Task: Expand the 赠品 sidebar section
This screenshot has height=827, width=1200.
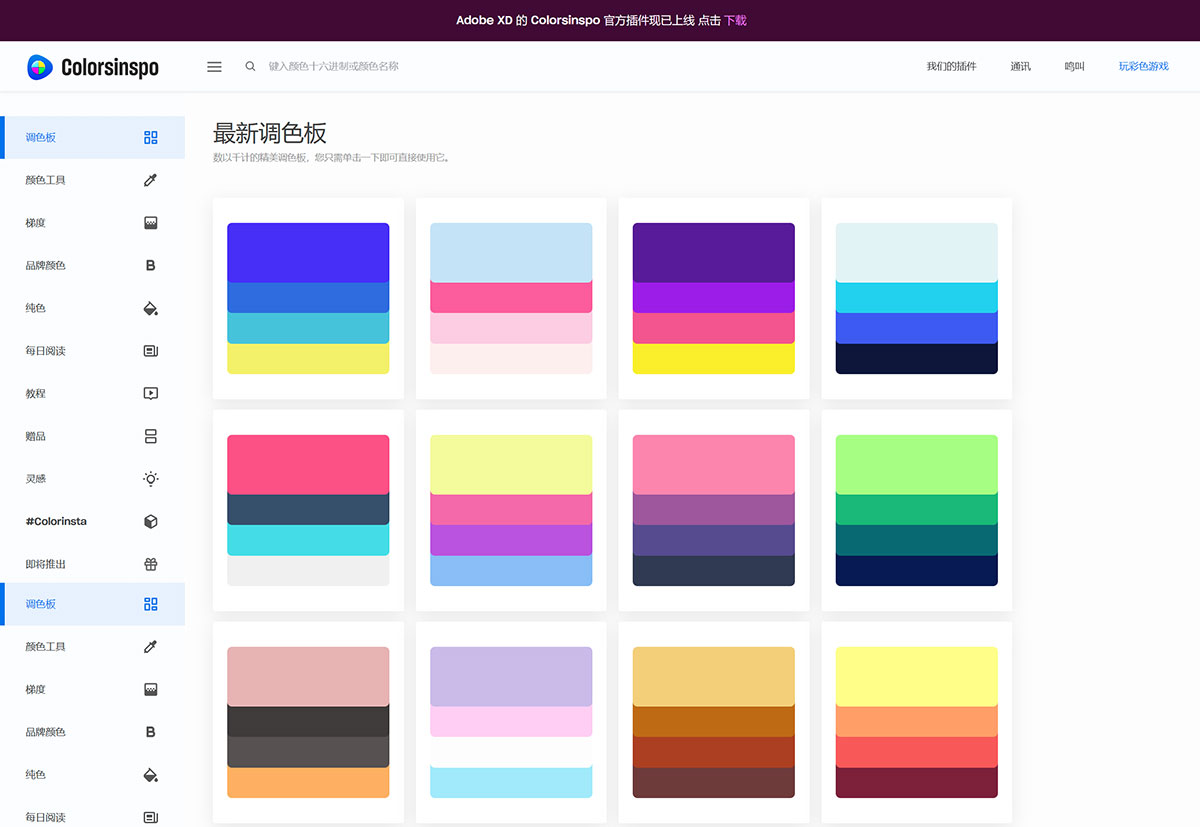Action: click(x=150, y=436)
